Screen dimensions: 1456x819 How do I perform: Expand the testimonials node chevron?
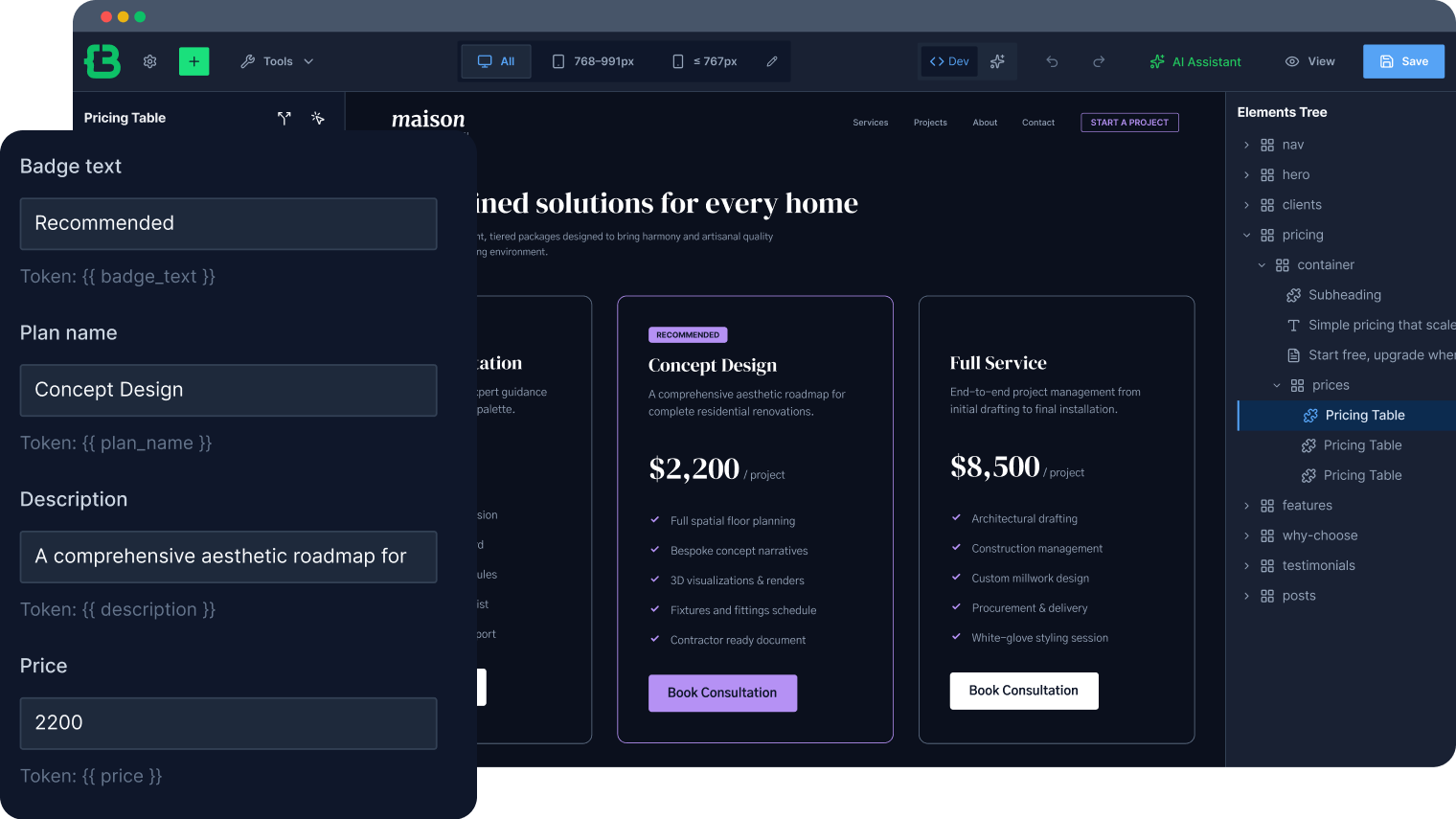tap(1246, 566)
